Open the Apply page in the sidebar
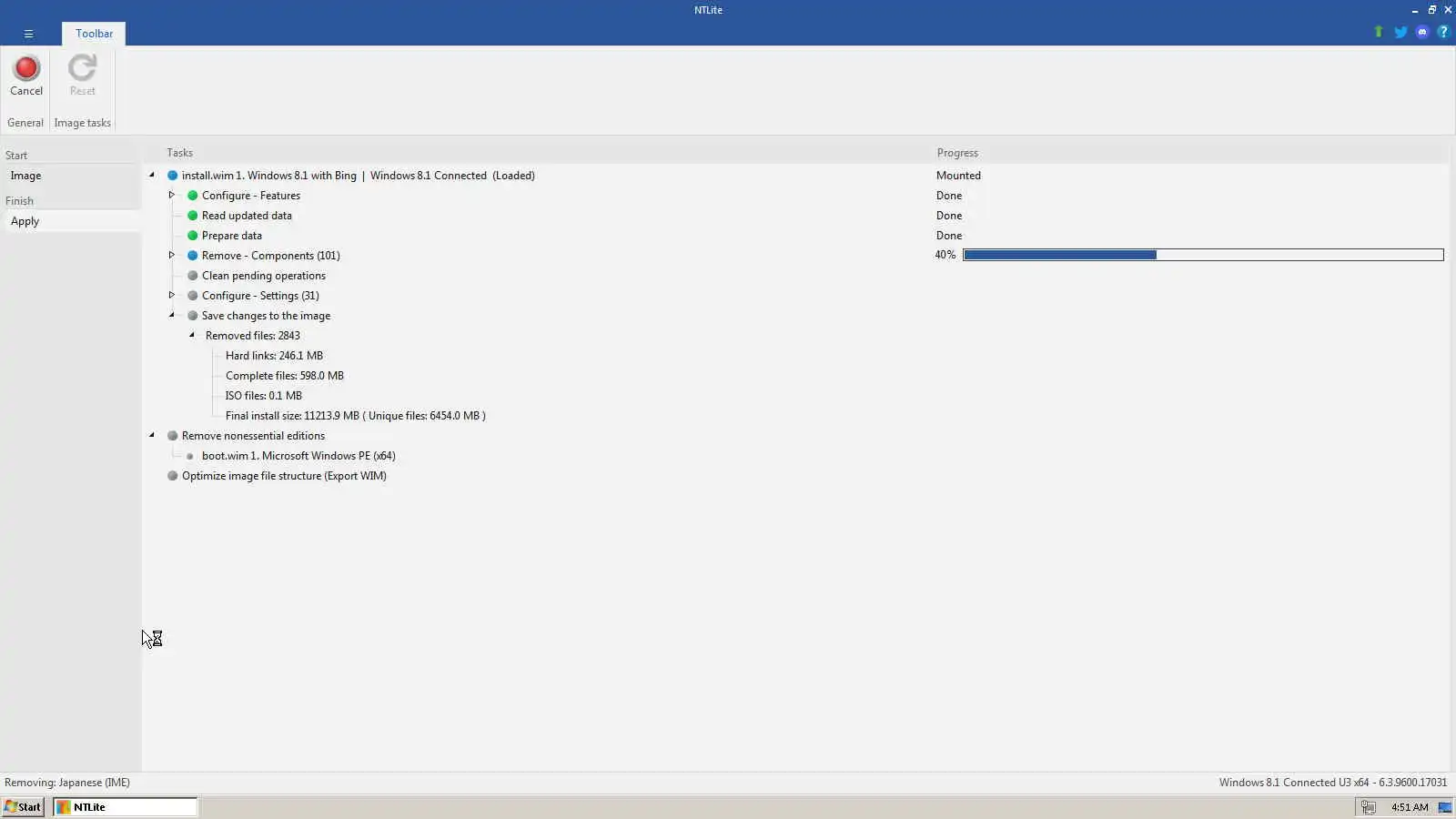The height and width of the screenshot is (819, 1456). pyautogui.click(x=71, y=221)
